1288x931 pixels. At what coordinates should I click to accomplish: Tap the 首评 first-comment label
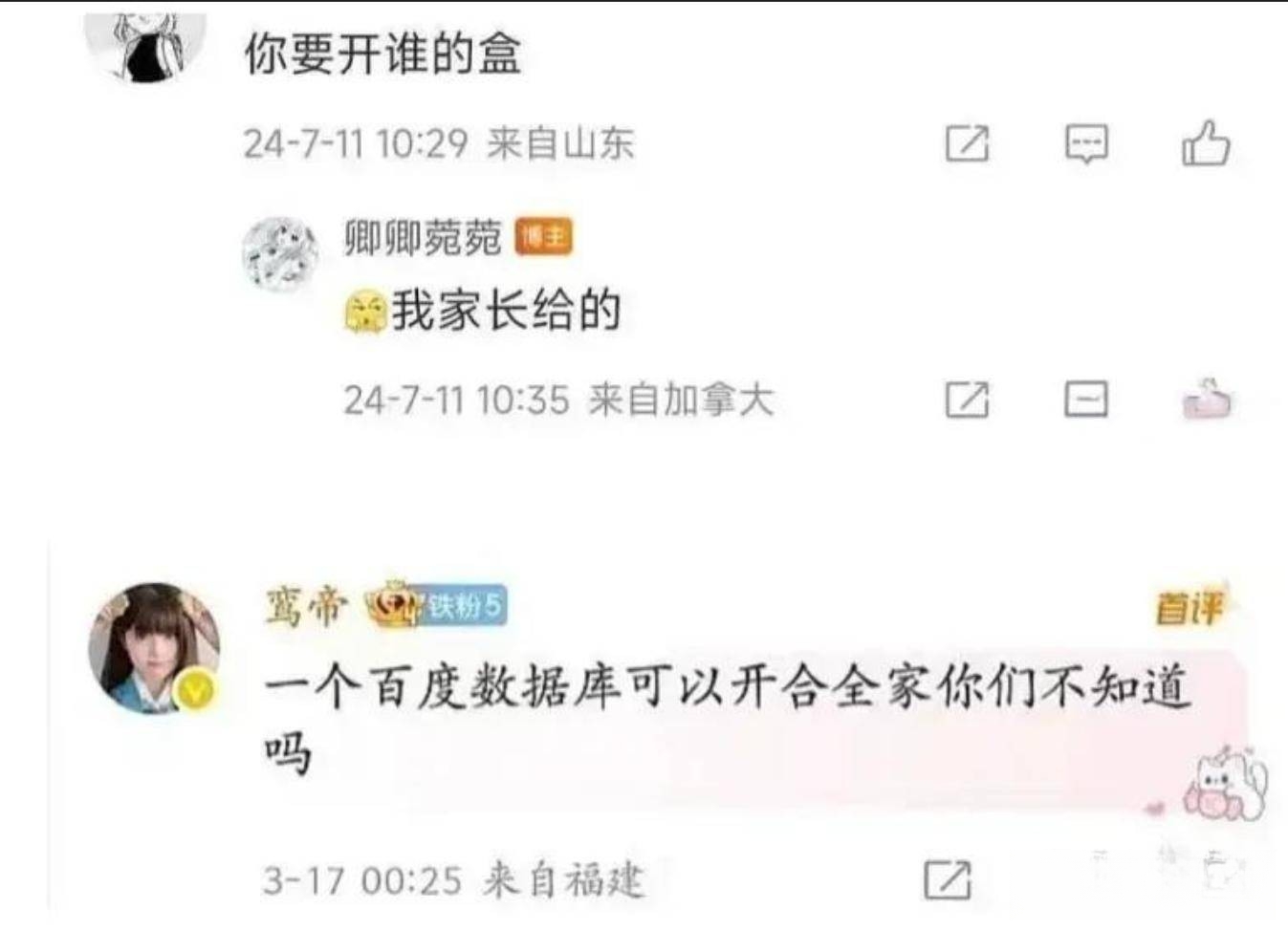1190,606
